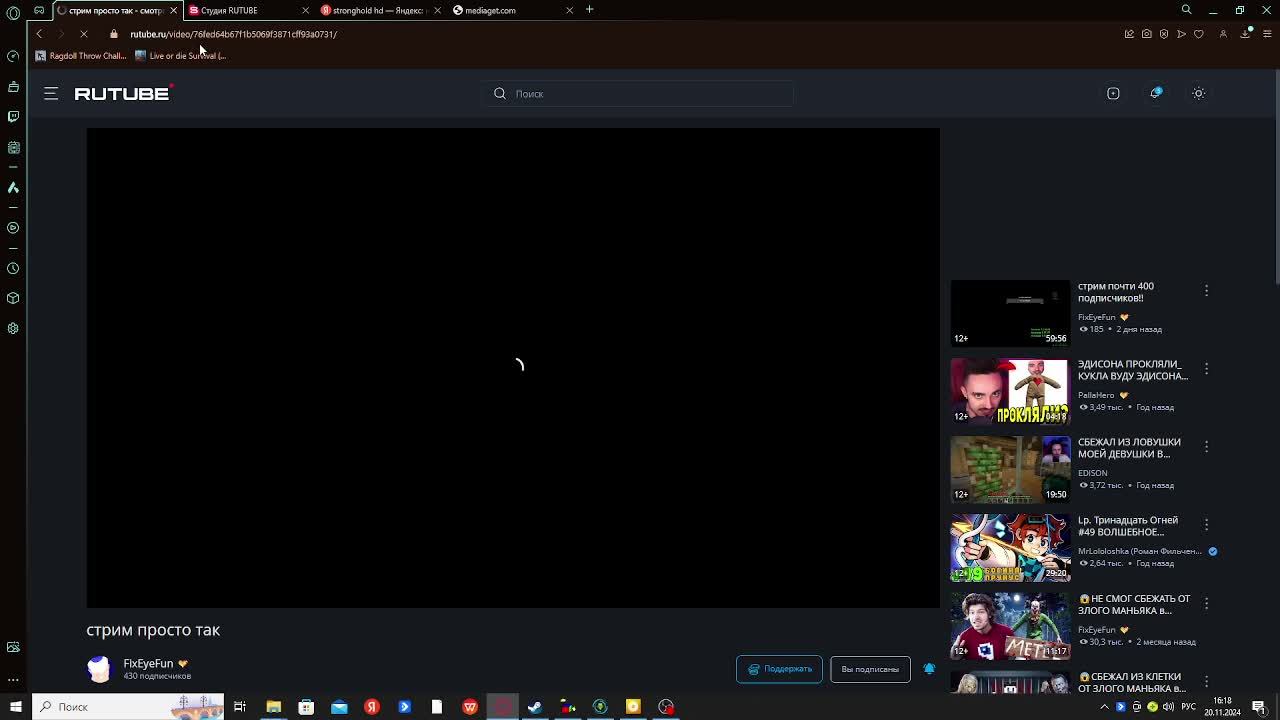Open the upload video plus icon
The image size is (1280, 720).
point(1113,93)
